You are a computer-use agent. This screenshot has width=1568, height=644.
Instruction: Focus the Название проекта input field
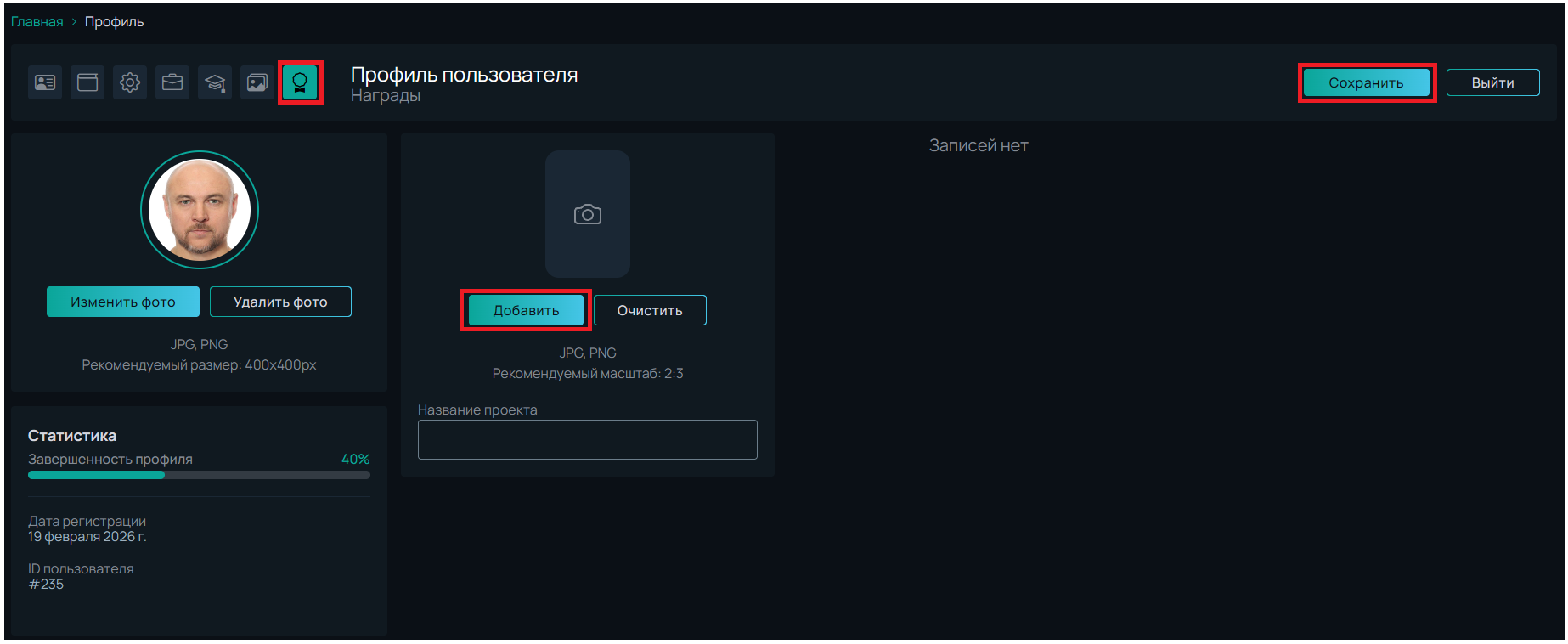587,439
